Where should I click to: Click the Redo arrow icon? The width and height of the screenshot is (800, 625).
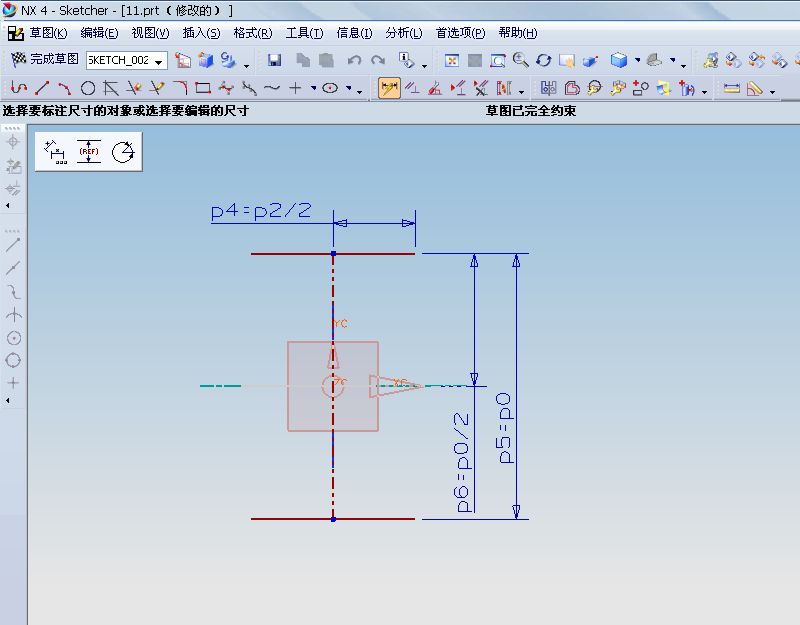click(x=378, y=60)
